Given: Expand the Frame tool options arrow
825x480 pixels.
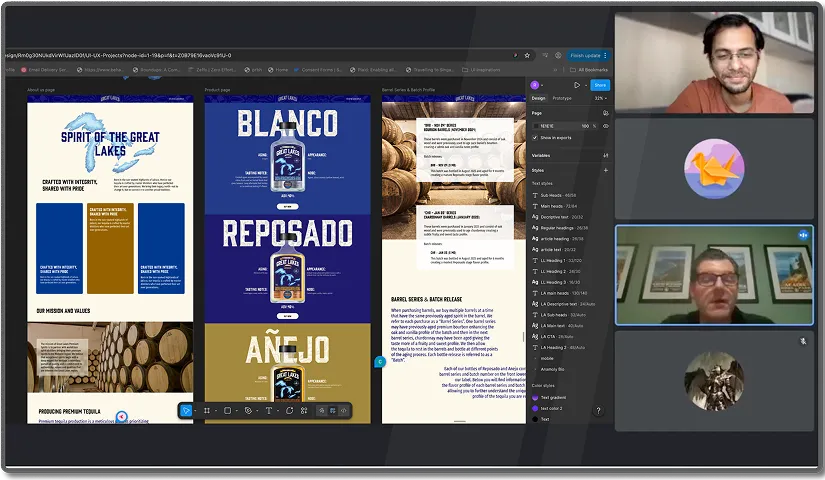Looking at the screenshot, I should 216,411.
